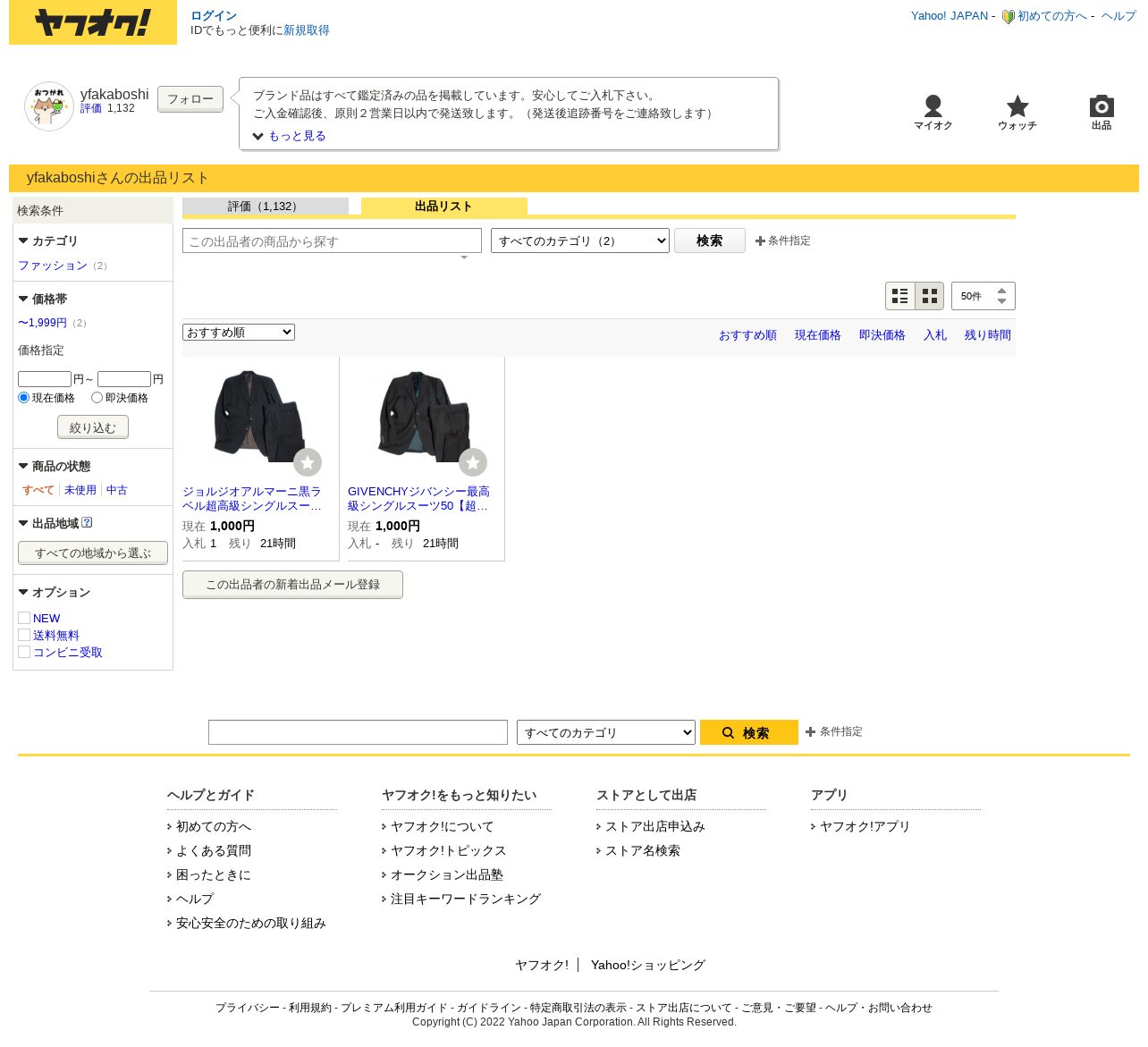Sort listings by 即決価格
Screen dimensions: 1148x1047
882,335
